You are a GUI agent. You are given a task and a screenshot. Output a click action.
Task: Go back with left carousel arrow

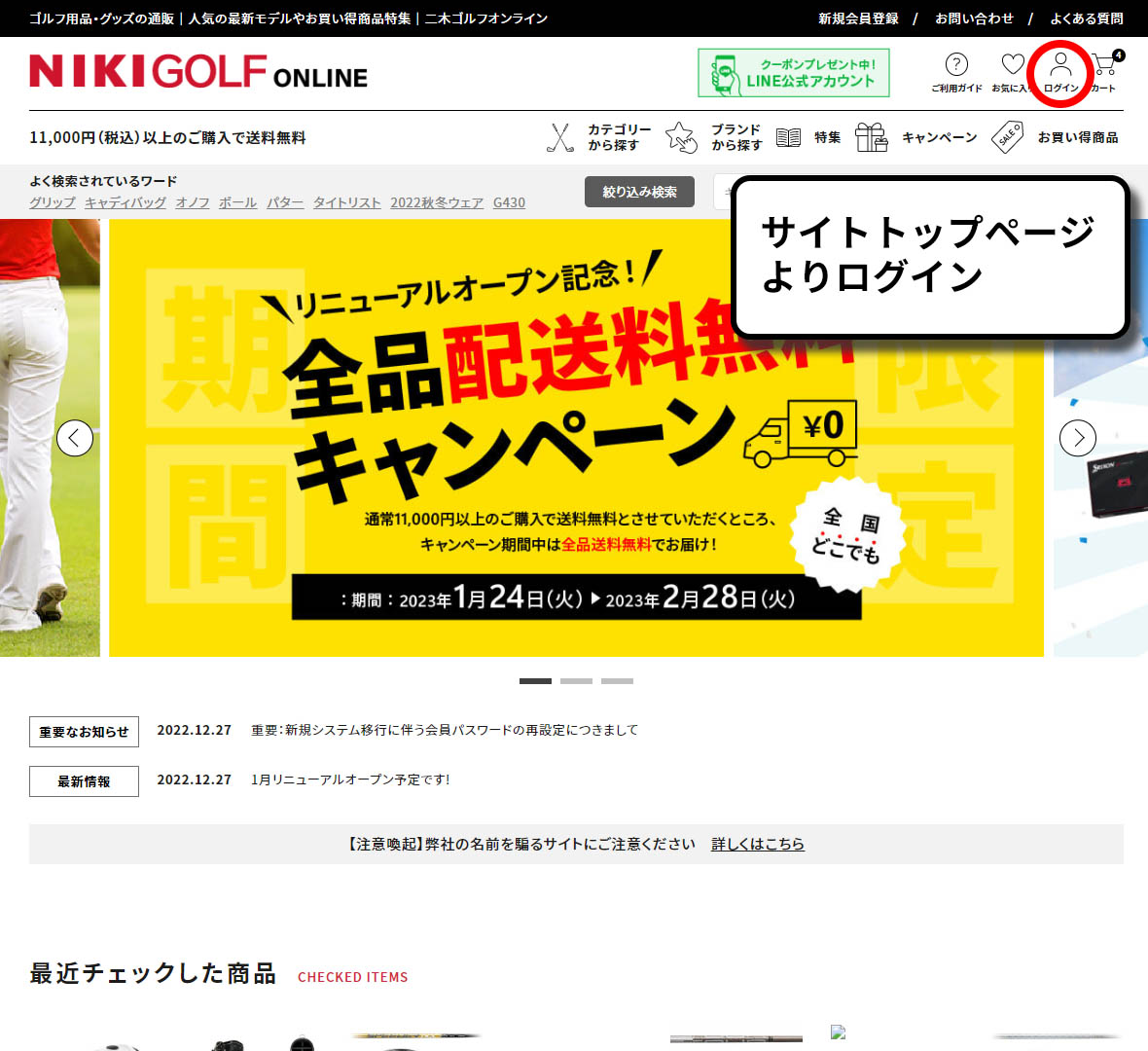tap(75, 438)
